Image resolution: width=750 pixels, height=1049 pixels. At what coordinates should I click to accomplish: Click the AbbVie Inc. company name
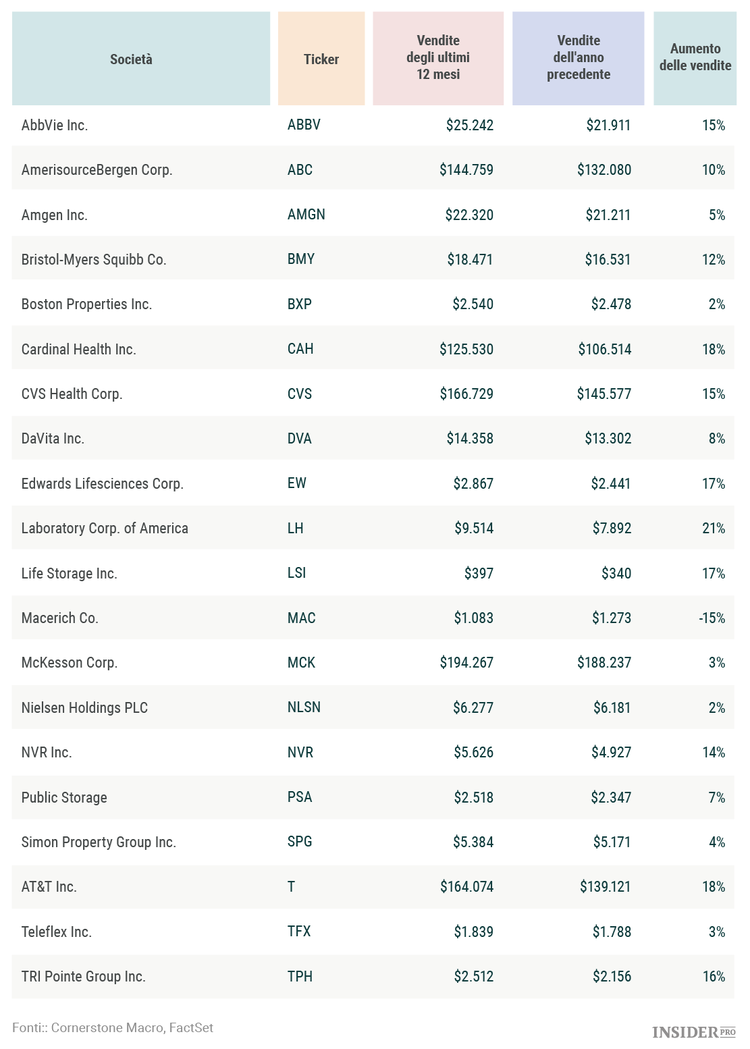point(68,125)
